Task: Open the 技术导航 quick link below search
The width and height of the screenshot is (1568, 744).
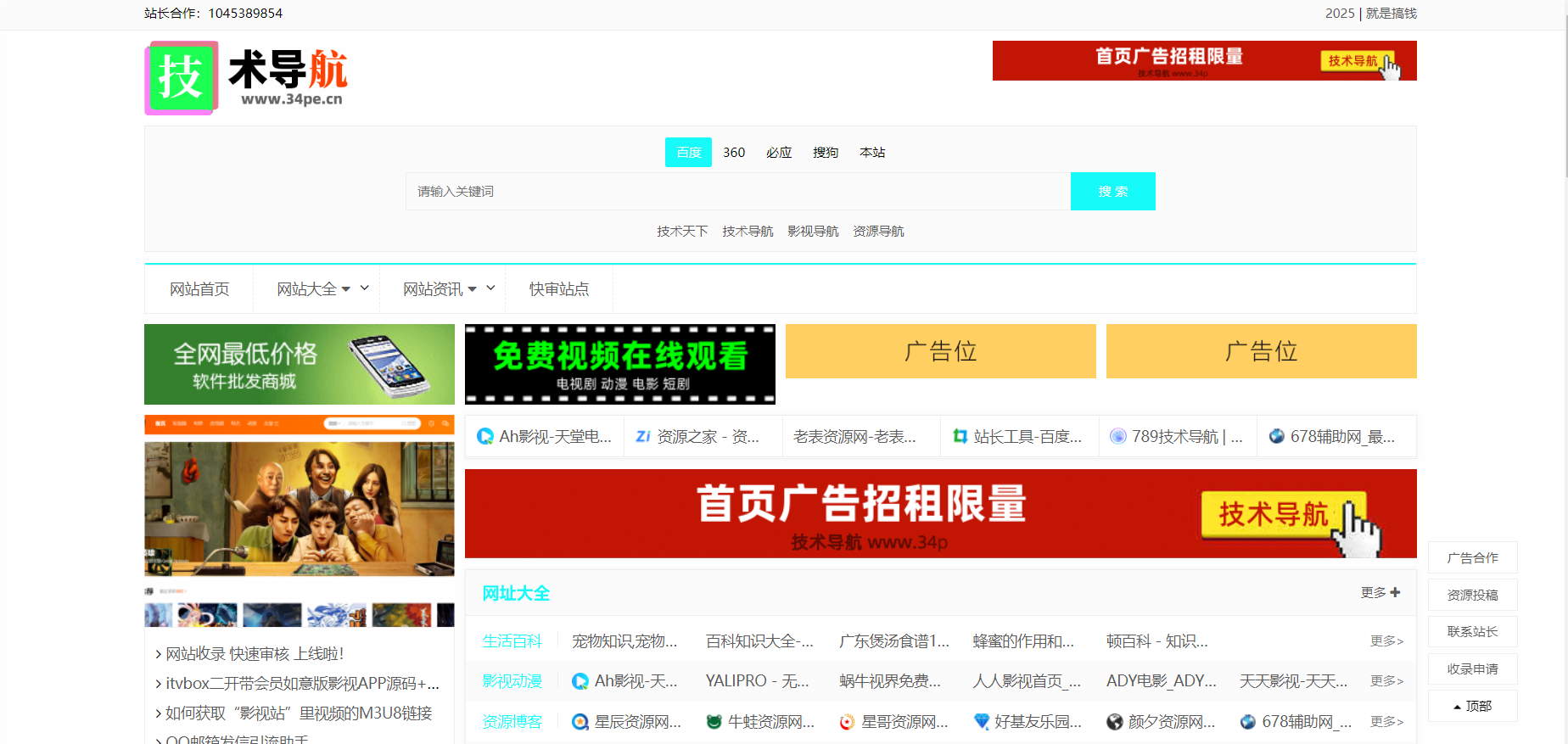Action: tap(748, 232)
